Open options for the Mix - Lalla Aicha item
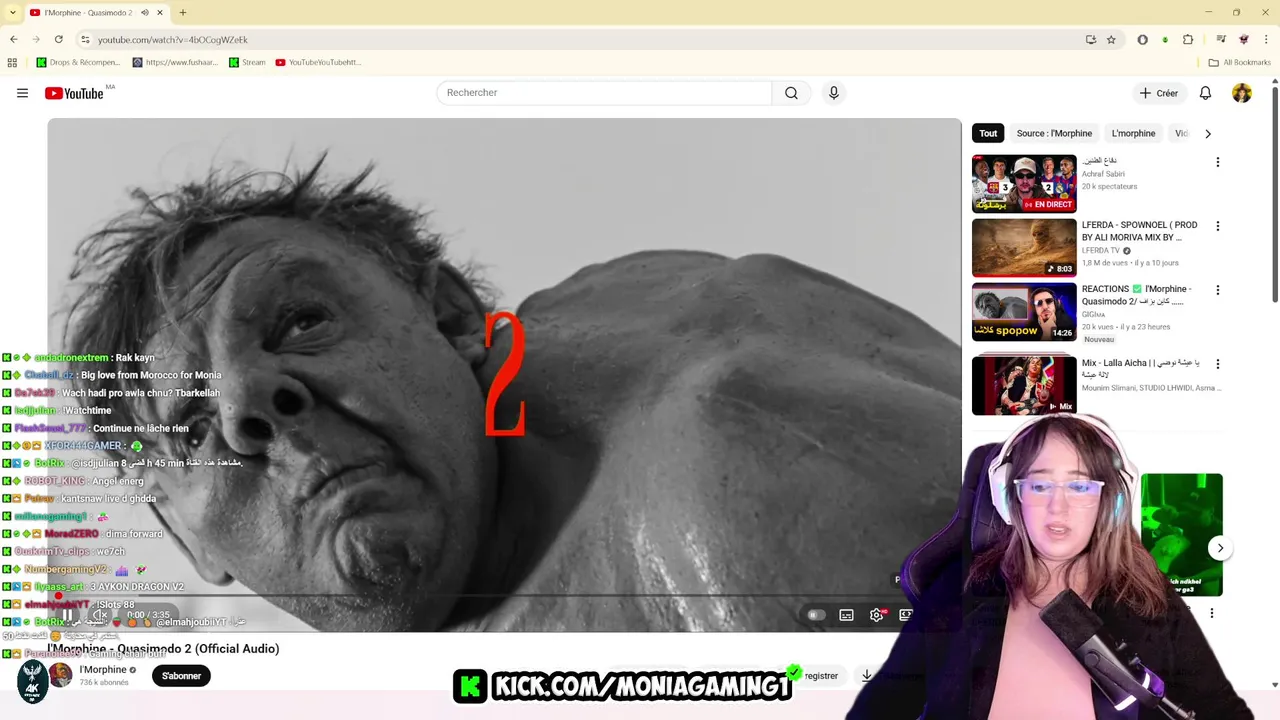The image size is (1280, 720). (x=1217, y=364)
